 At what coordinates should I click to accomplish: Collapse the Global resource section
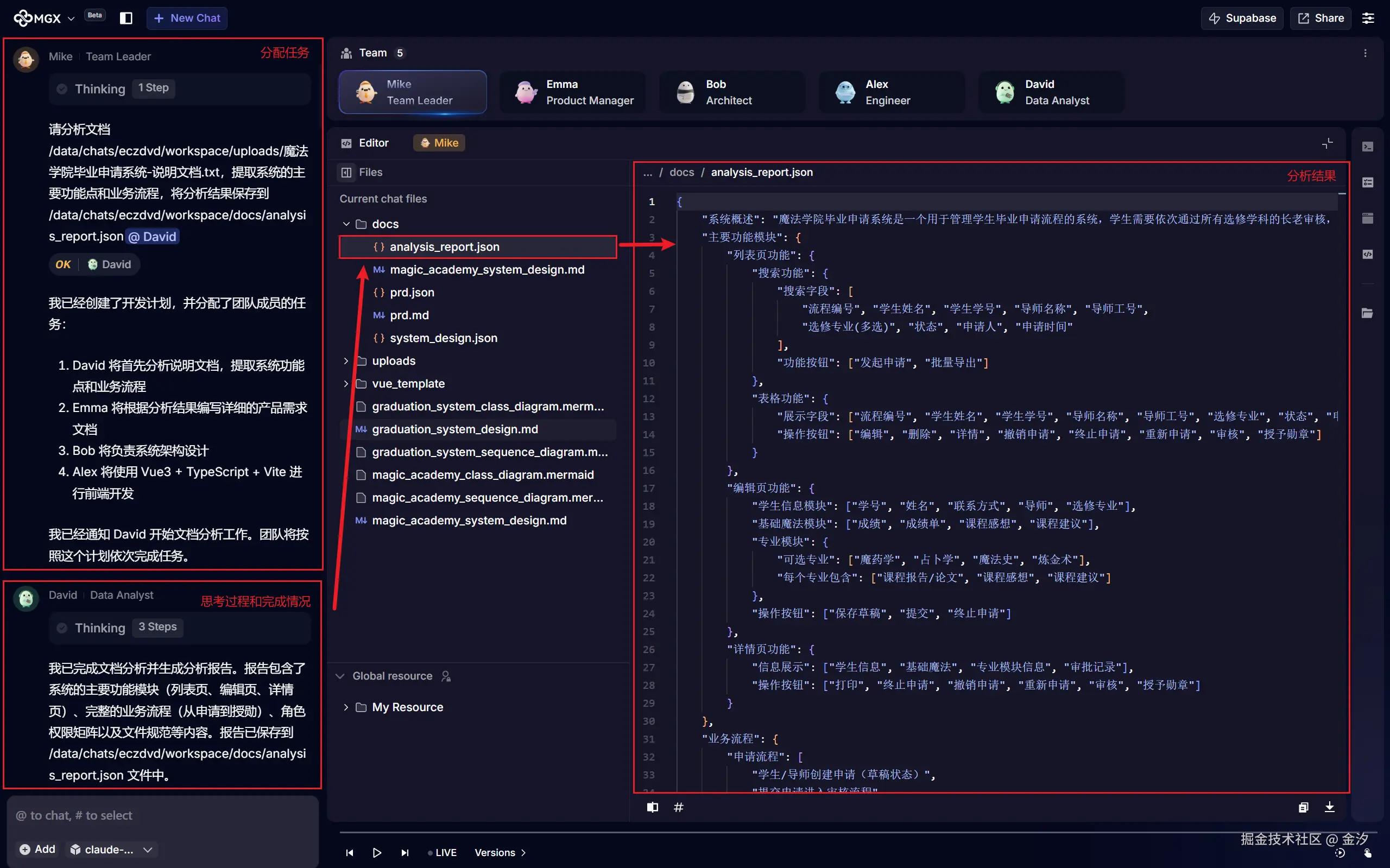[x=340, y=676]
